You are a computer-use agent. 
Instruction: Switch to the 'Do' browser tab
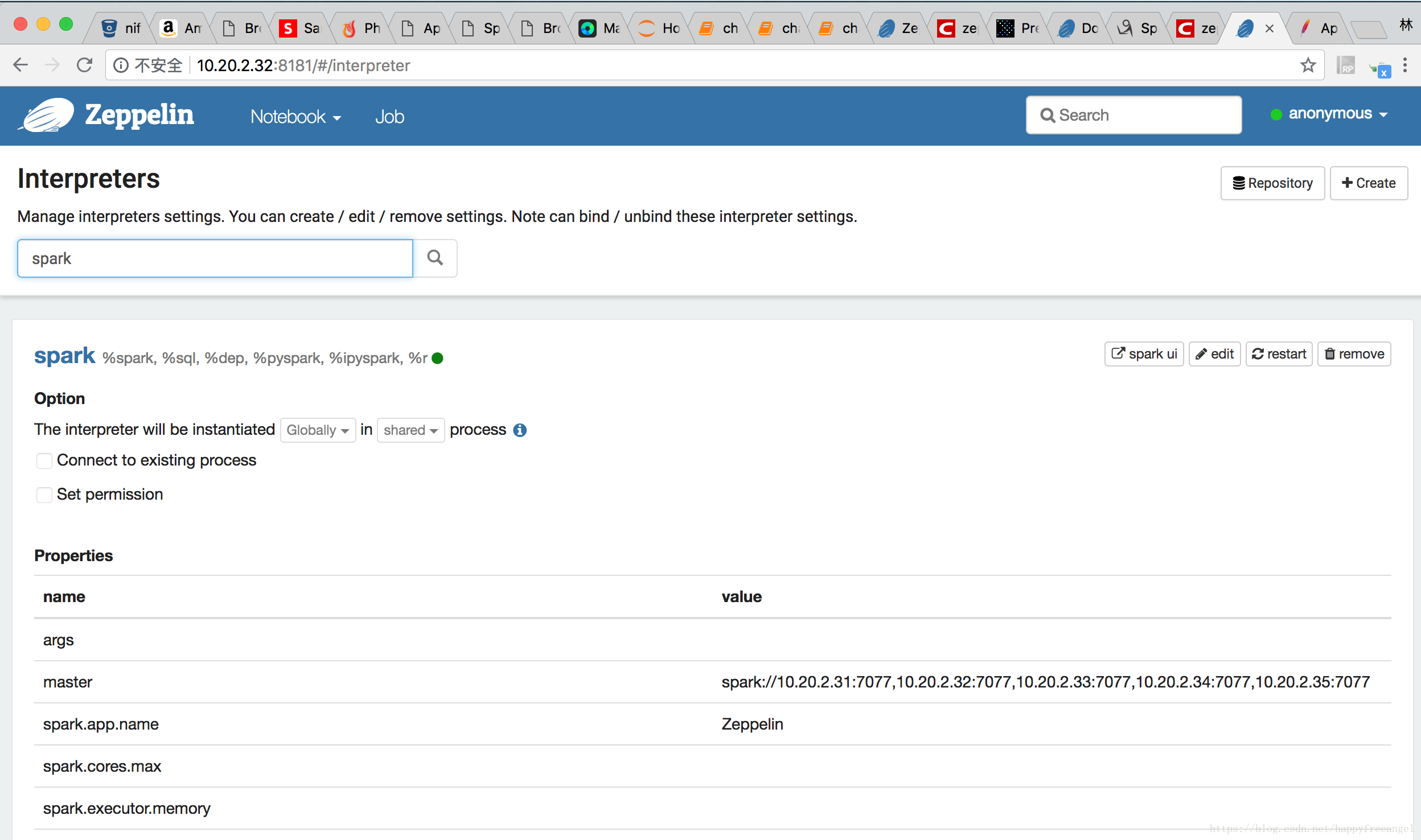tap(1078, 28)
